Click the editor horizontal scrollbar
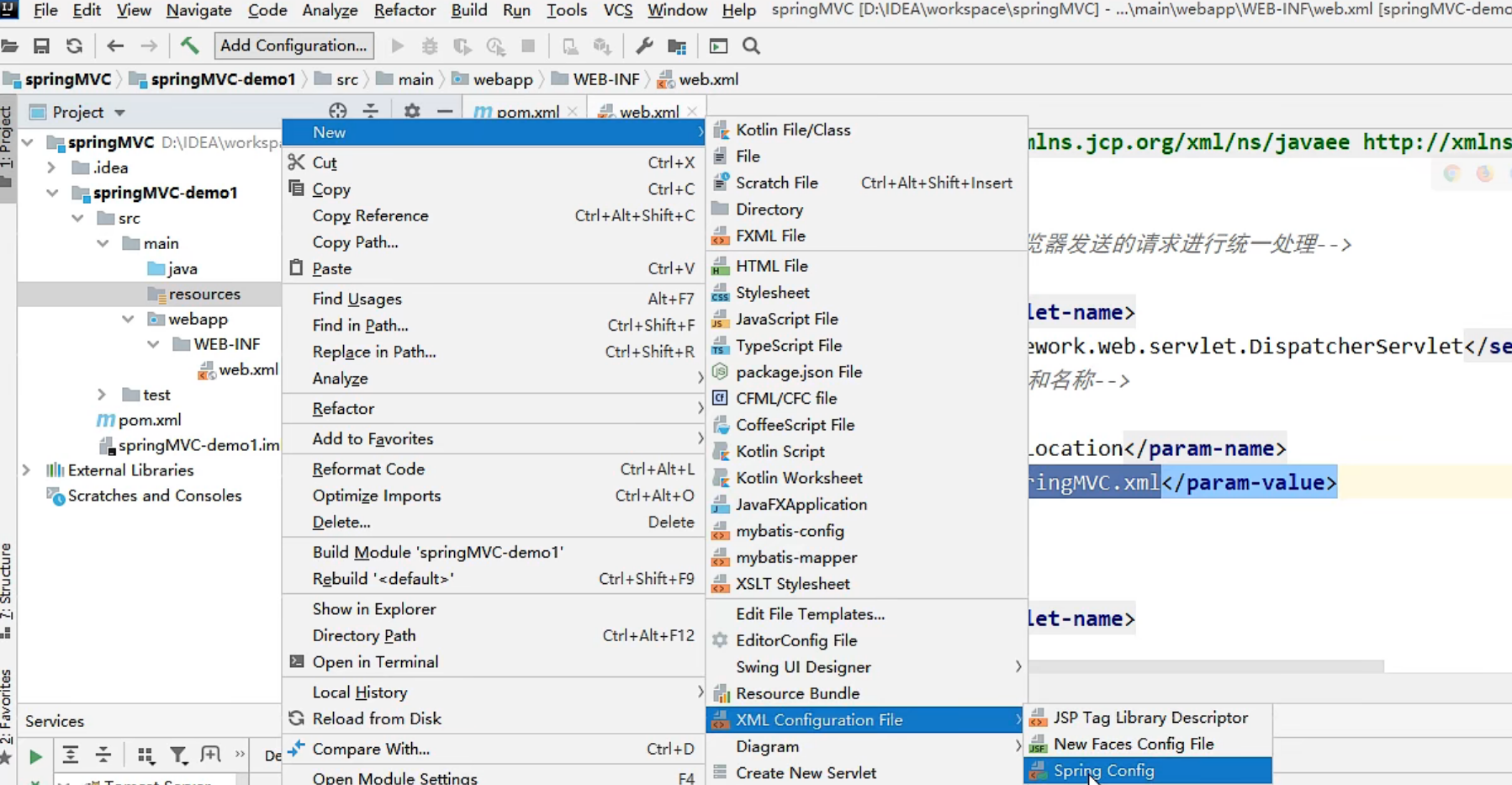Image resolution: width=1512 pixels, height=785 pixels. [1206, 666]
